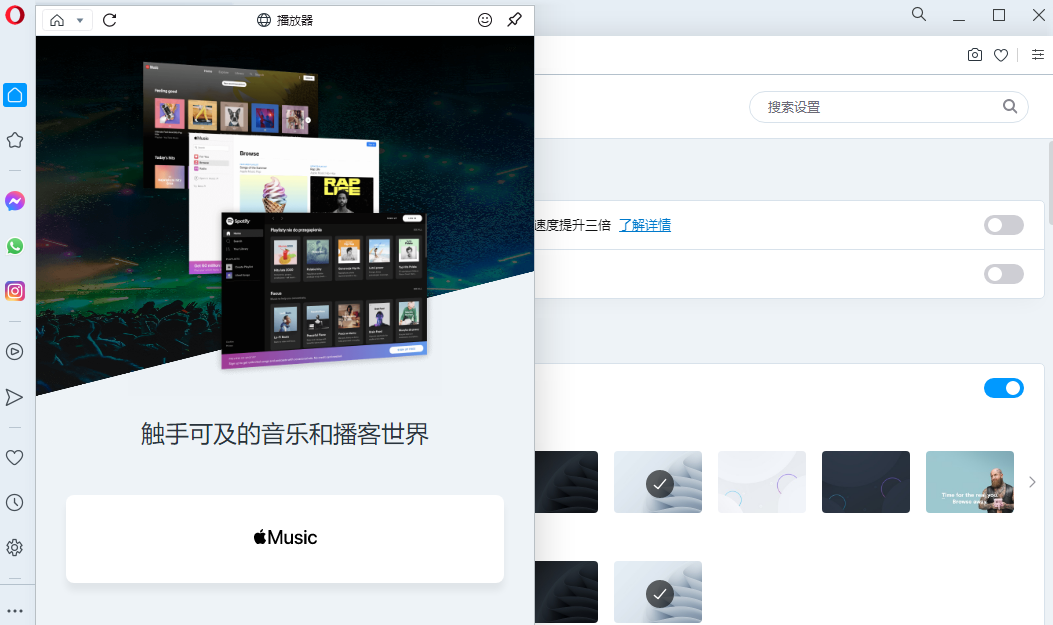Click the 了解详情 link
The image size is (1053, 625).
pyautogui.click(x=644, y=225)
